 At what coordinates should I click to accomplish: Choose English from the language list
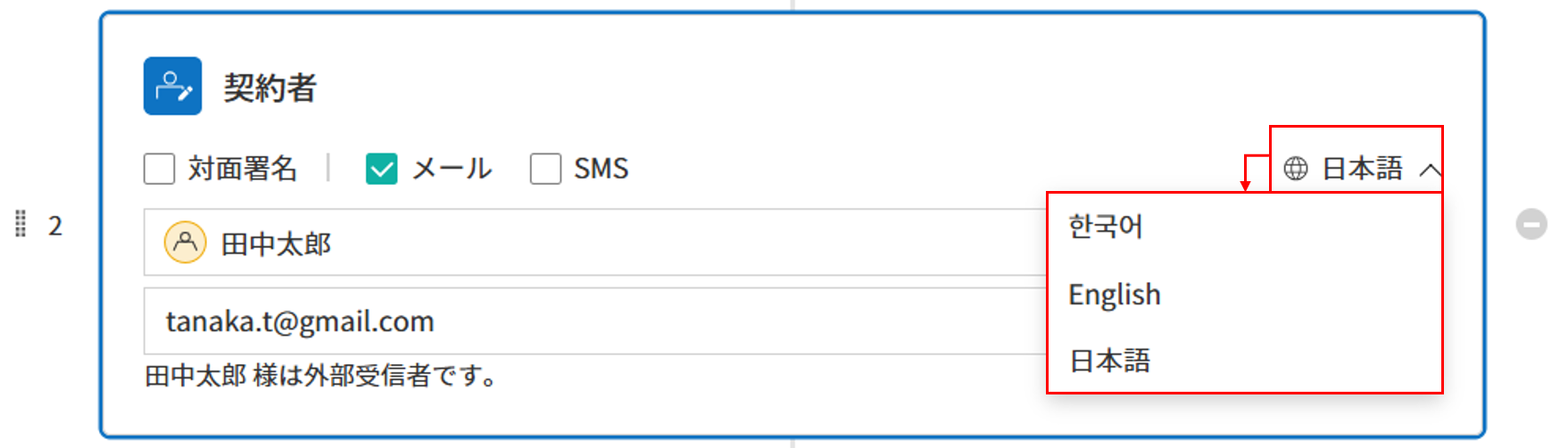[x=1114, y=295]
